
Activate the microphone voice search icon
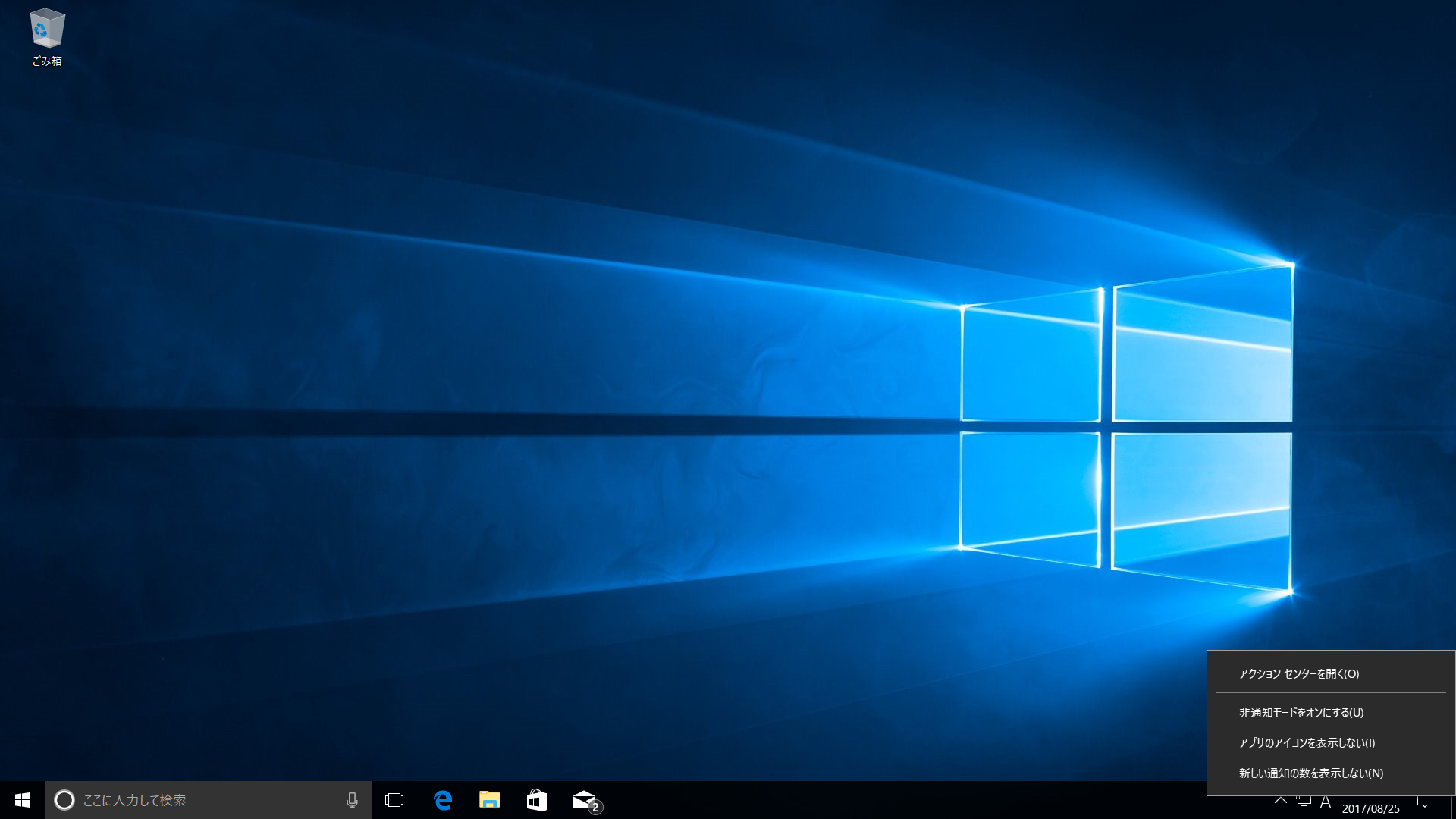352,800
